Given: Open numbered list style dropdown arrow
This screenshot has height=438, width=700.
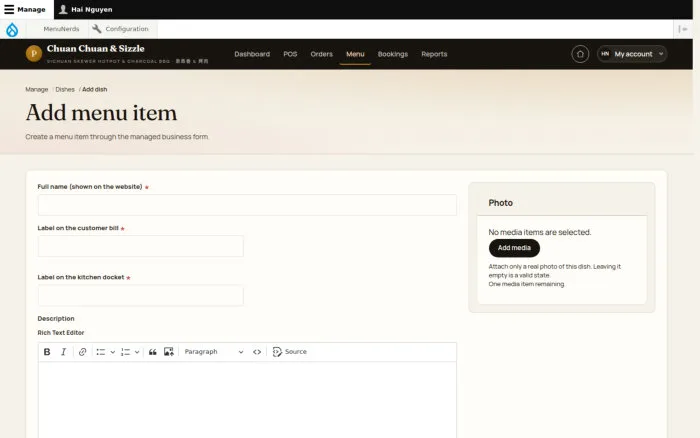Looking at the screenshot, I should 137,352.
